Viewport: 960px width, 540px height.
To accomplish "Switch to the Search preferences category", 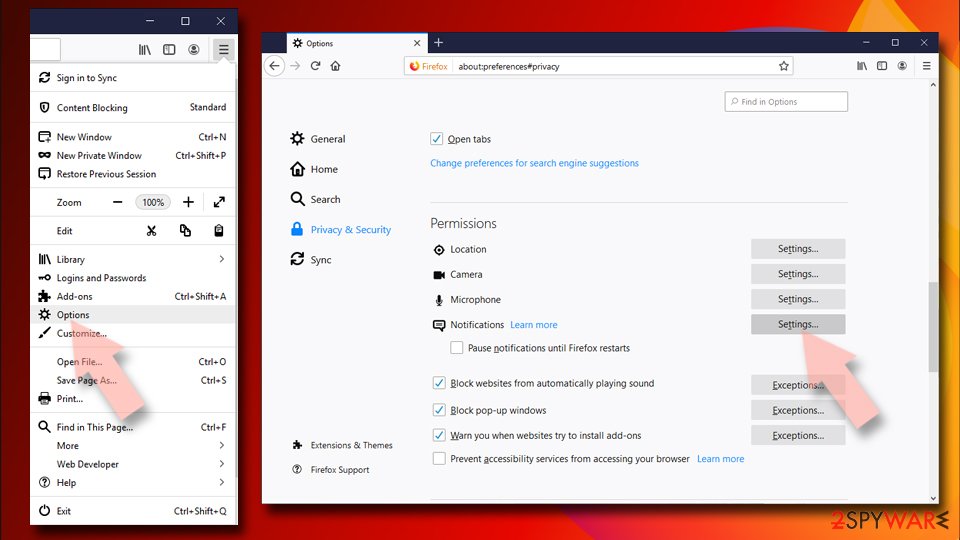I will [315, 199].
